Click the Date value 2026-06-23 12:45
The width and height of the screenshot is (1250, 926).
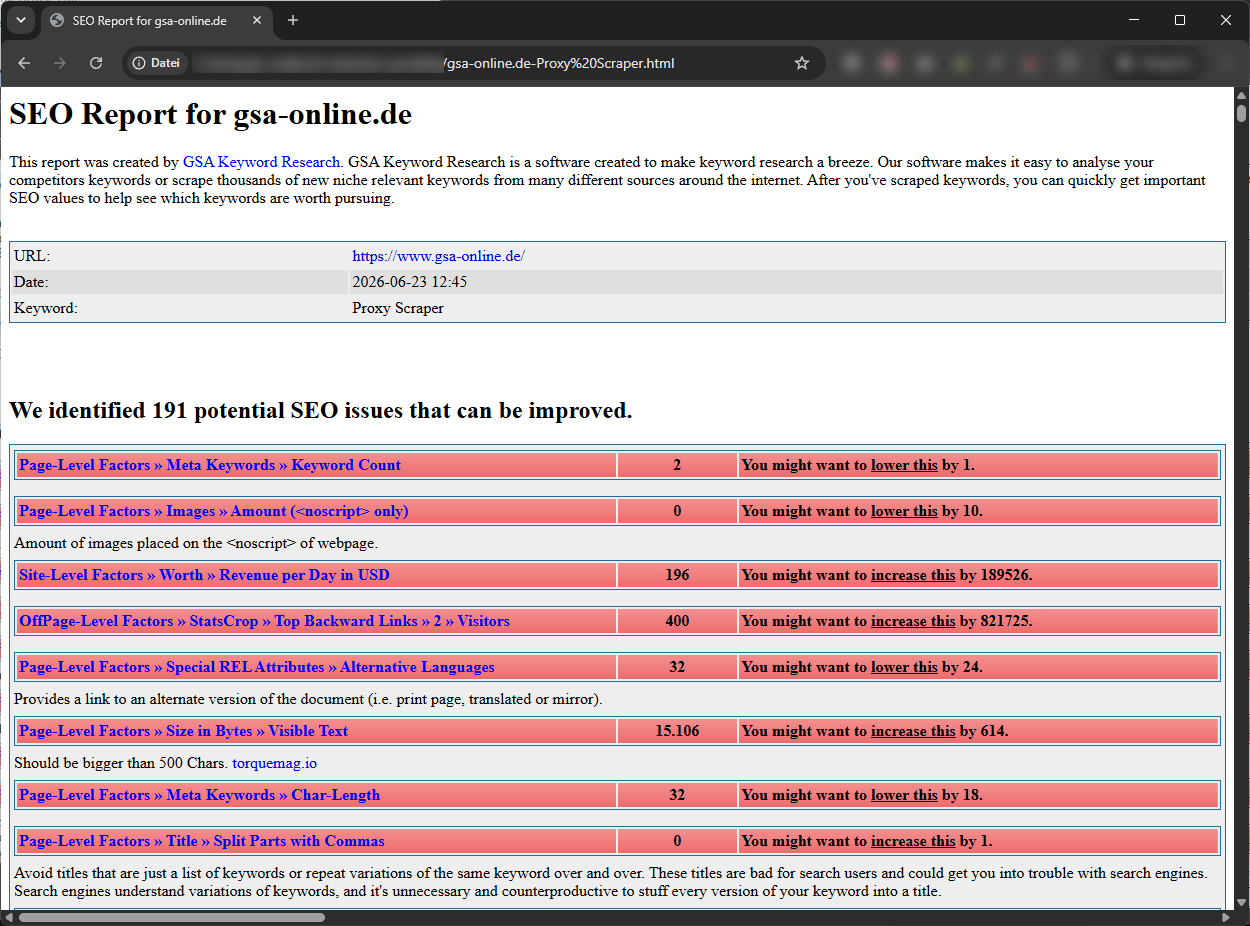coord(409,282)
